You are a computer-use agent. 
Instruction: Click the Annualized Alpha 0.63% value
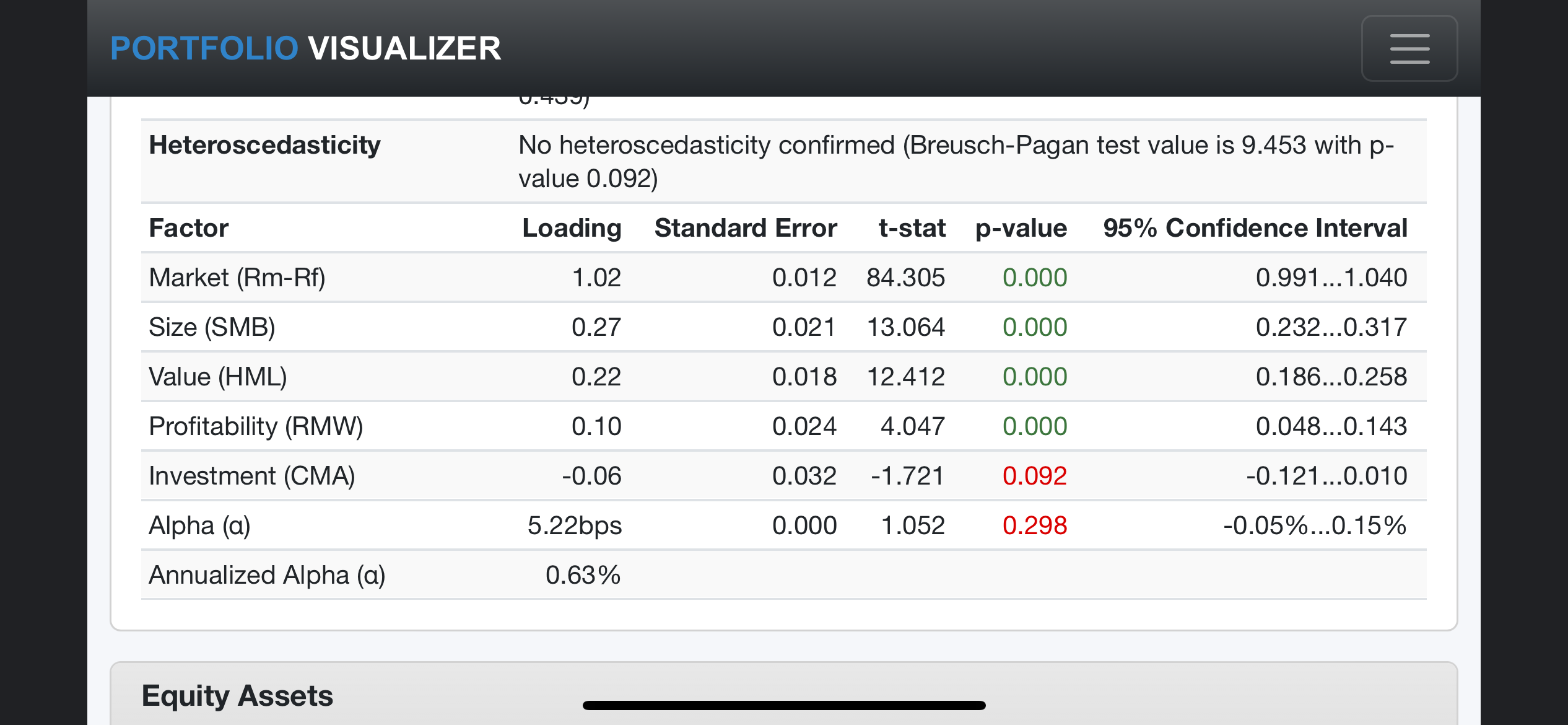click(583, 575)
